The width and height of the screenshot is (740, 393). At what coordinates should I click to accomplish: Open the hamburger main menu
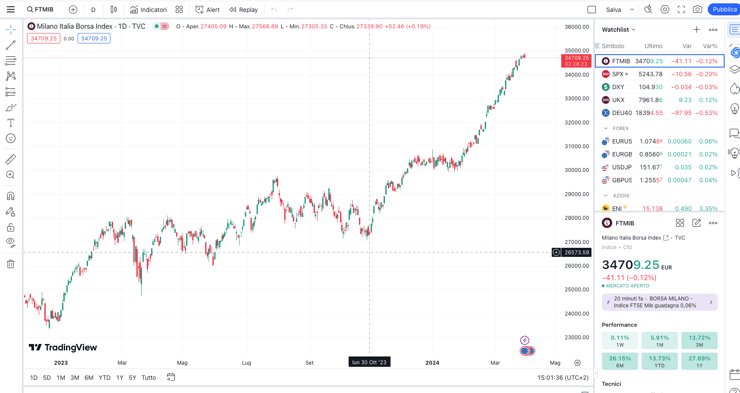click(x=10, y=9)
